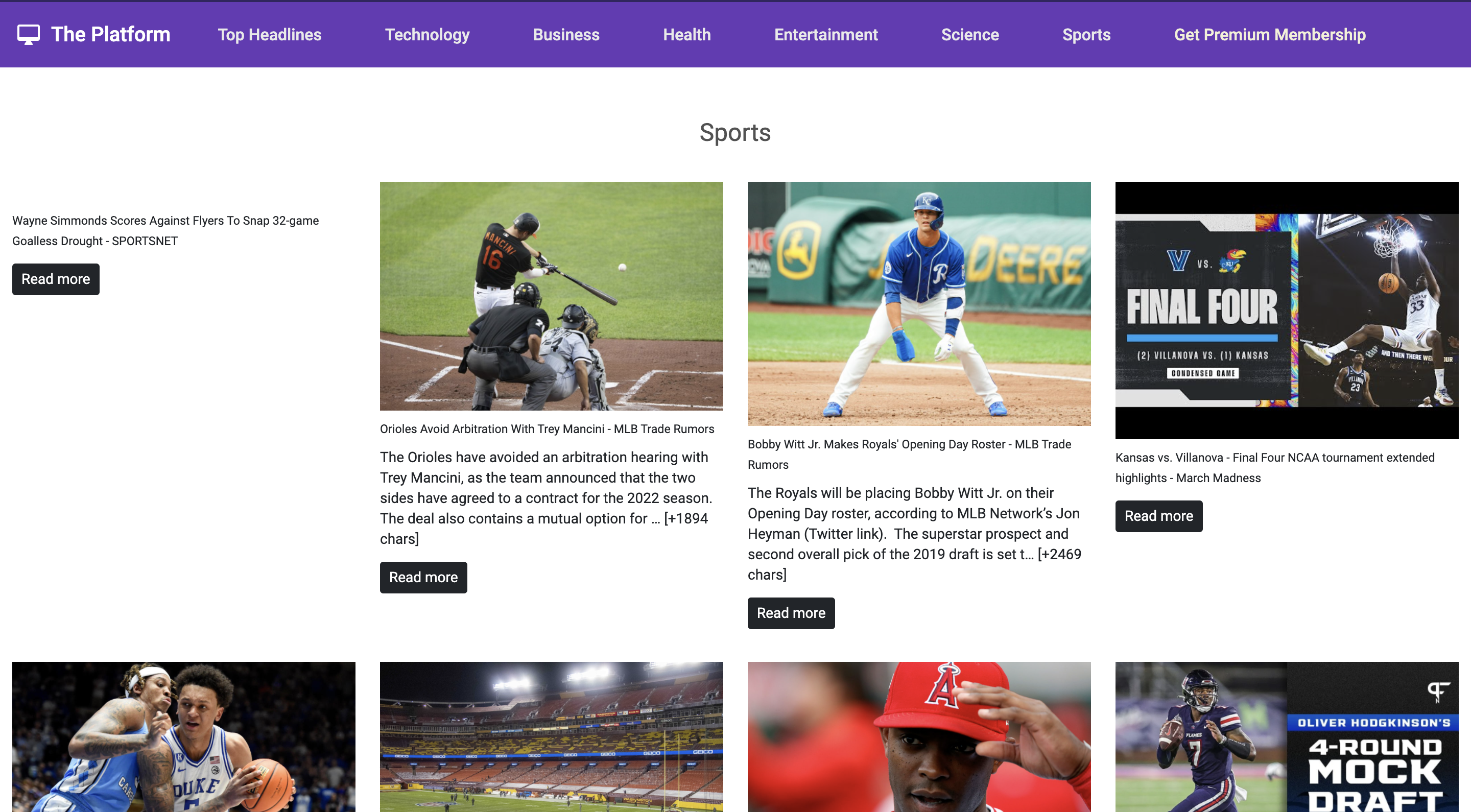Go to the Top Headlines section

click(x=270, y=35)
